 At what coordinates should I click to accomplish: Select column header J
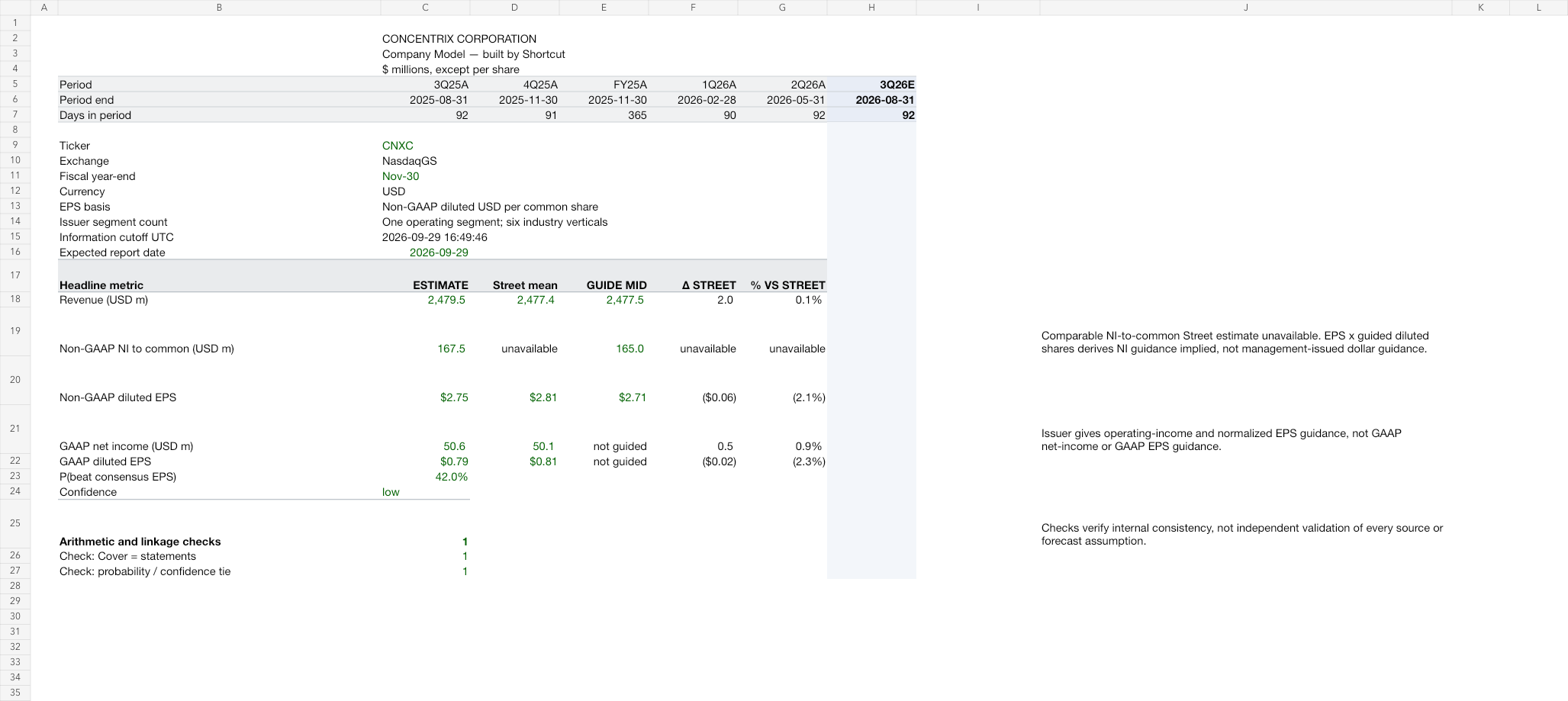coord(1245,8)
